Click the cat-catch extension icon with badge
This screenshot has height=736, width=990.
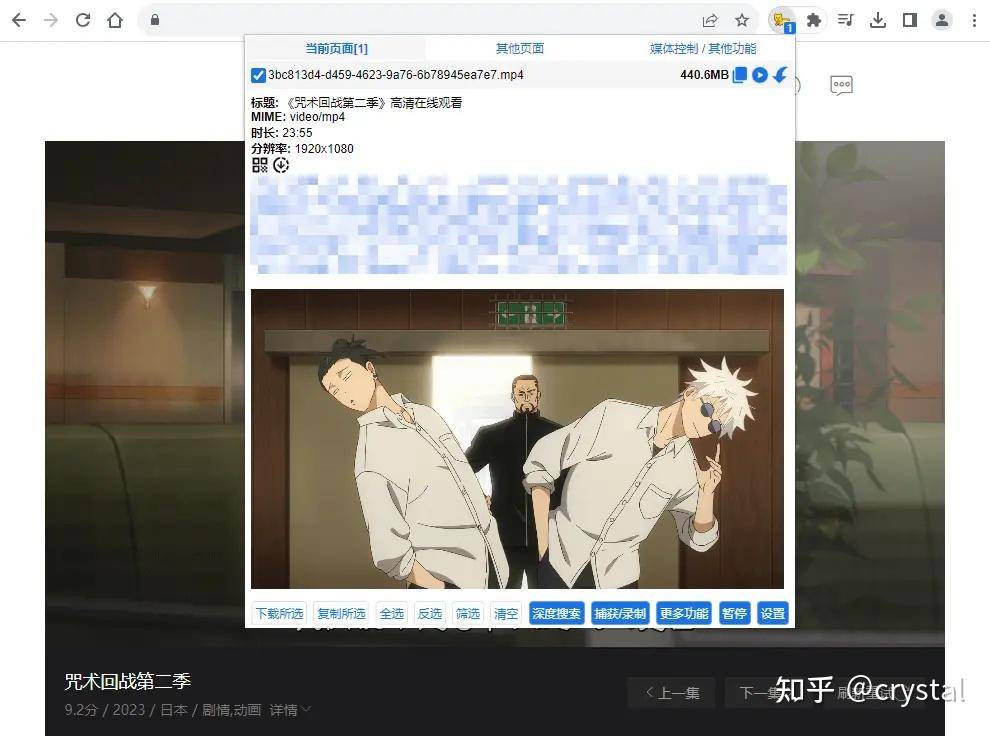(x=782, y=21)
